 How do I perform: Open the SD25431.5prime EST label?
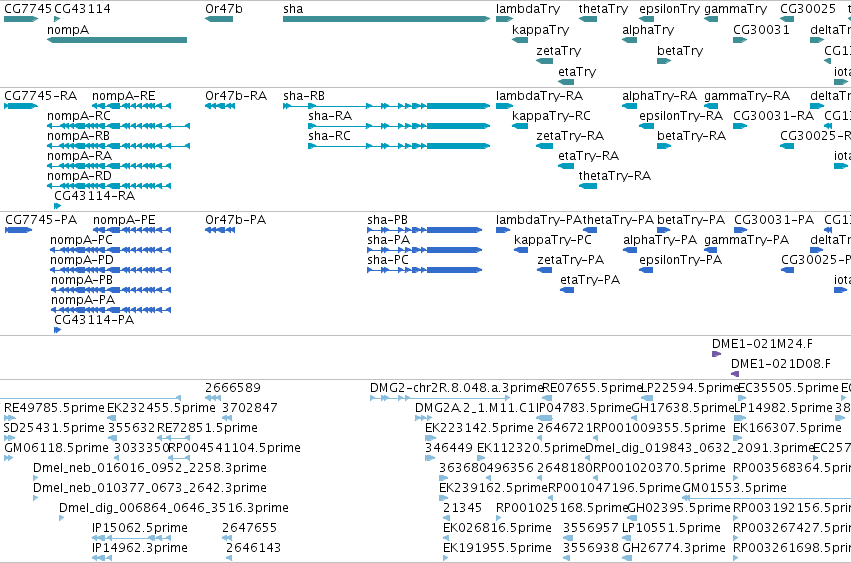point(54,428)
